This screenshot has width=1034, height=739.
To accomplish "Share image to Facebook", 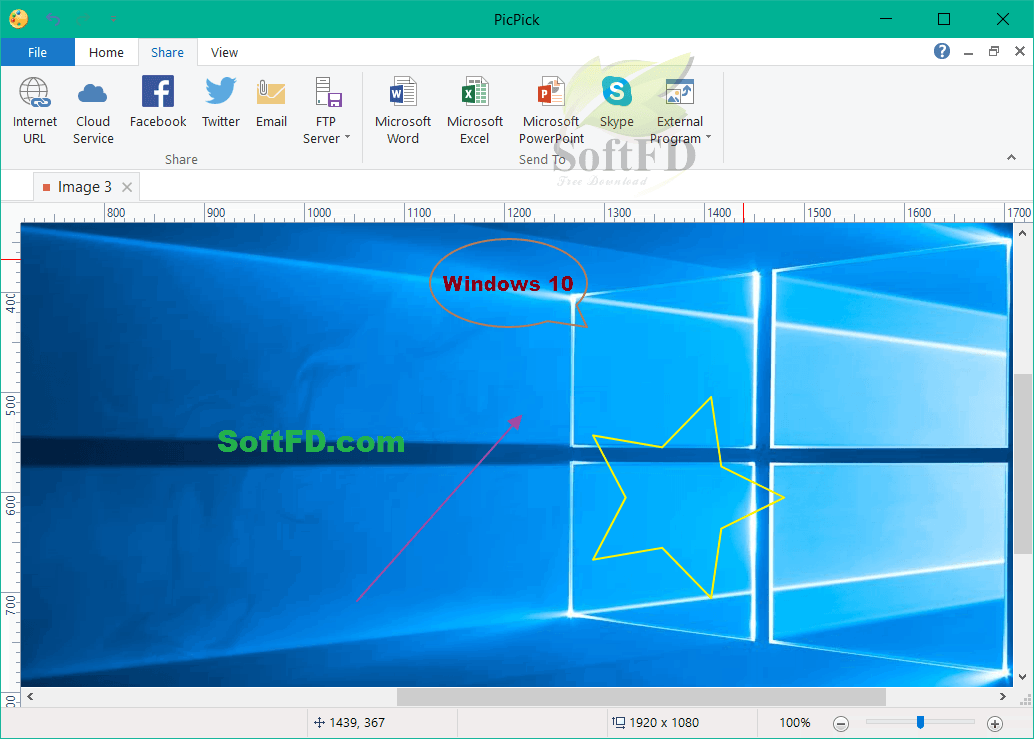I will pyautogui.click(x=158, y=102).
